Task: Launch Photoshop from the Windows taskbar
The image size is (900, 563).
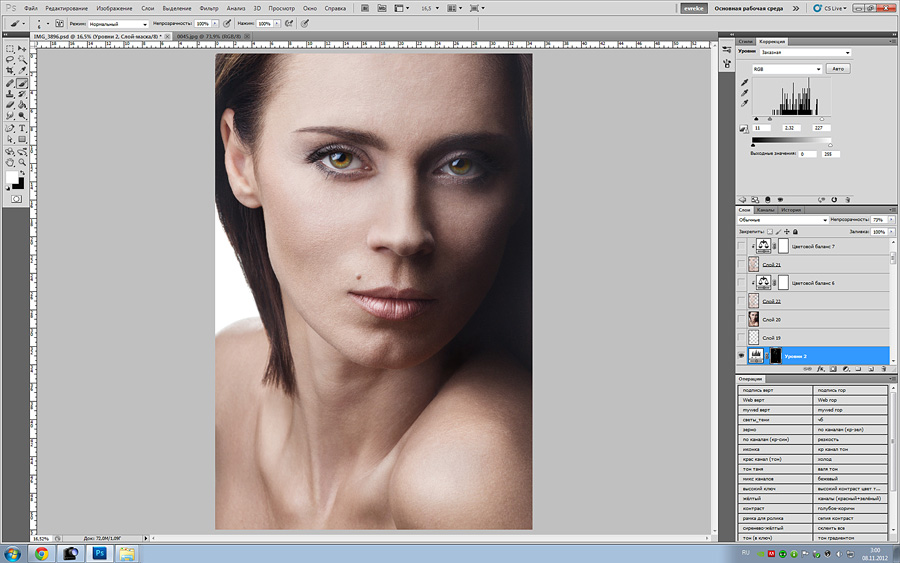Action: coord(101,552)
